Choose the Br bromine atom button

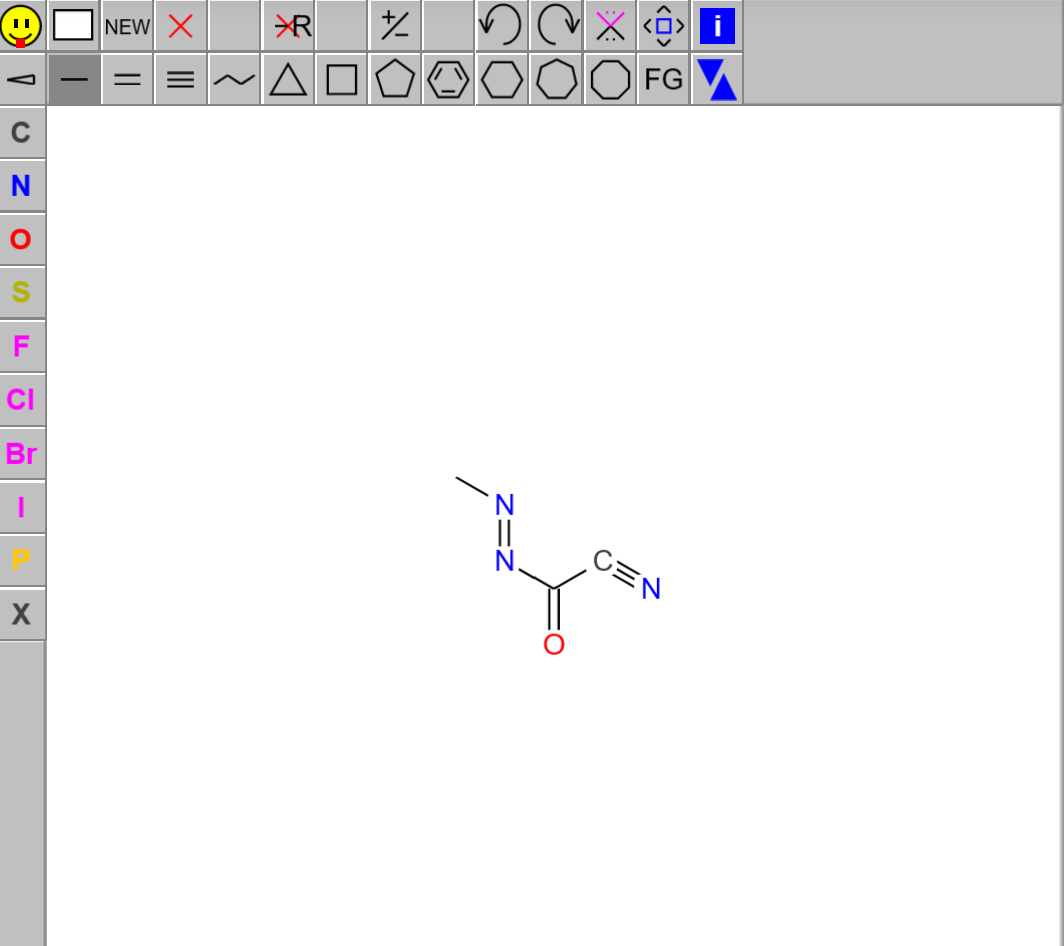(x=21, y=454)
